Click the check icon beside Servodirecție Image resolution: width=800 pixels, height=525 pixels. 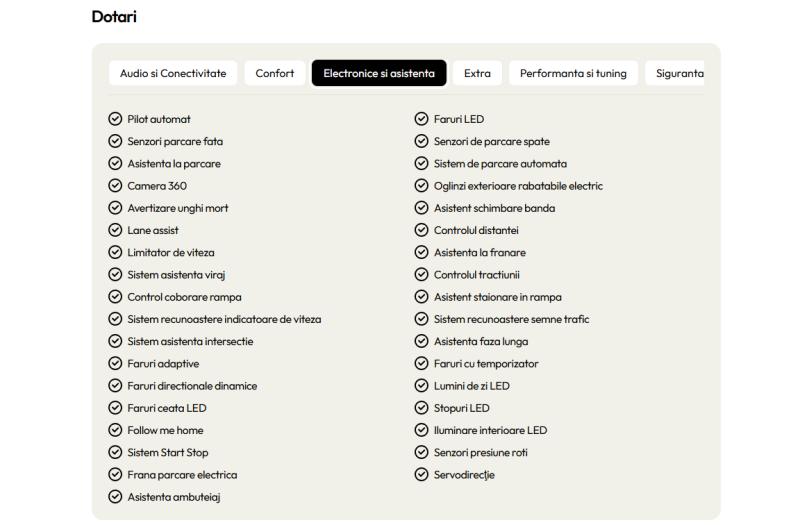click(421, 474)
